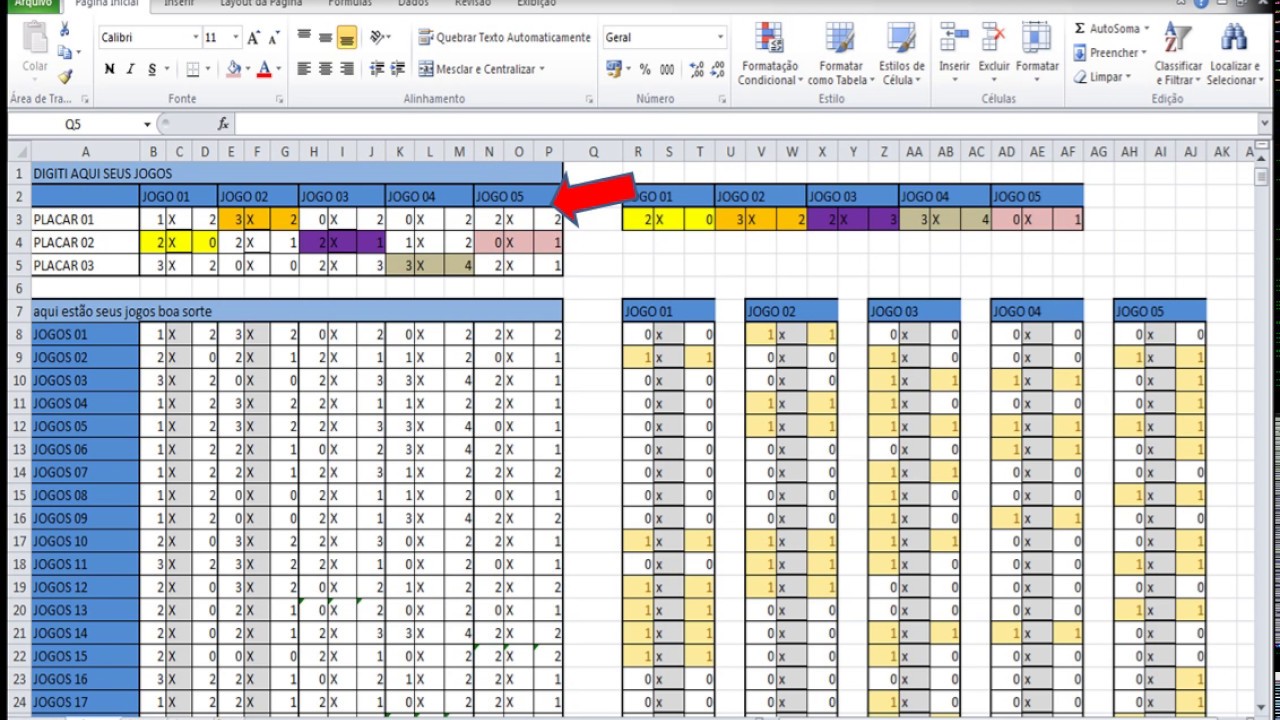Open the font color dropdown arrow
The width and height of the screenshot is (1280, 720).
tap(278, 69)
